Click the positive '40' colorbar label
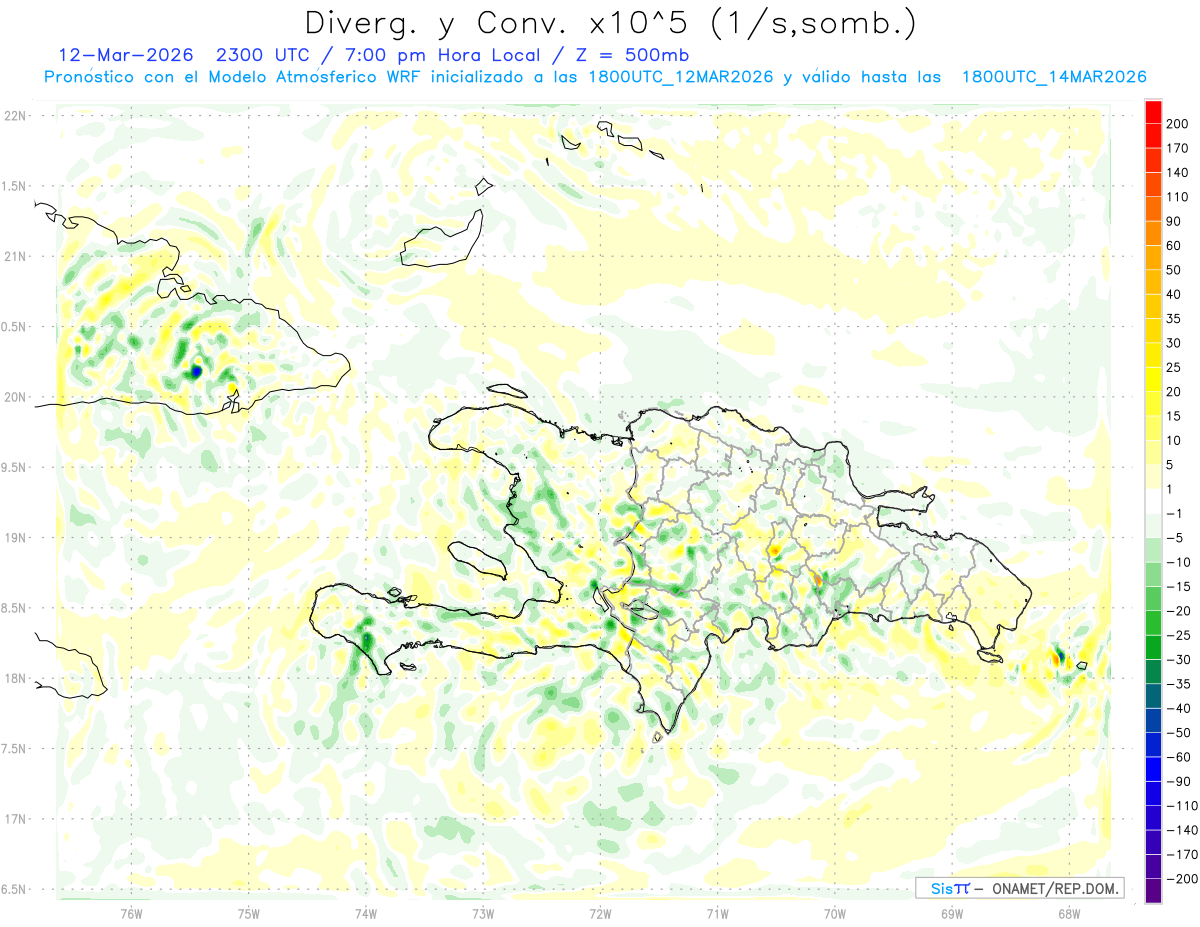The height and width of the screenshot is (927, 1200). coord(1174,295)
